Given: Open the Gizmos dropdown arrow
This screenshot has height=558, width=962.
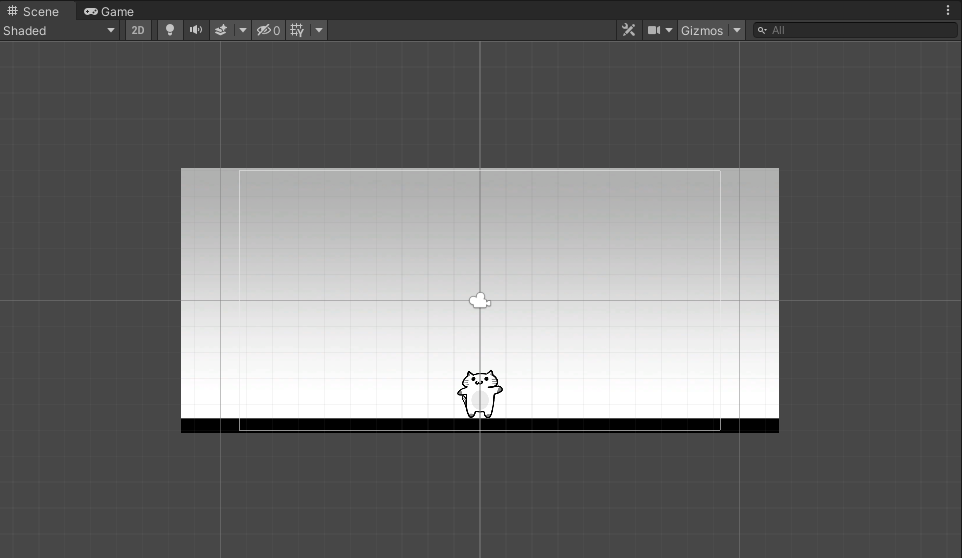Looking at the screenshot, I should [736, 30].
